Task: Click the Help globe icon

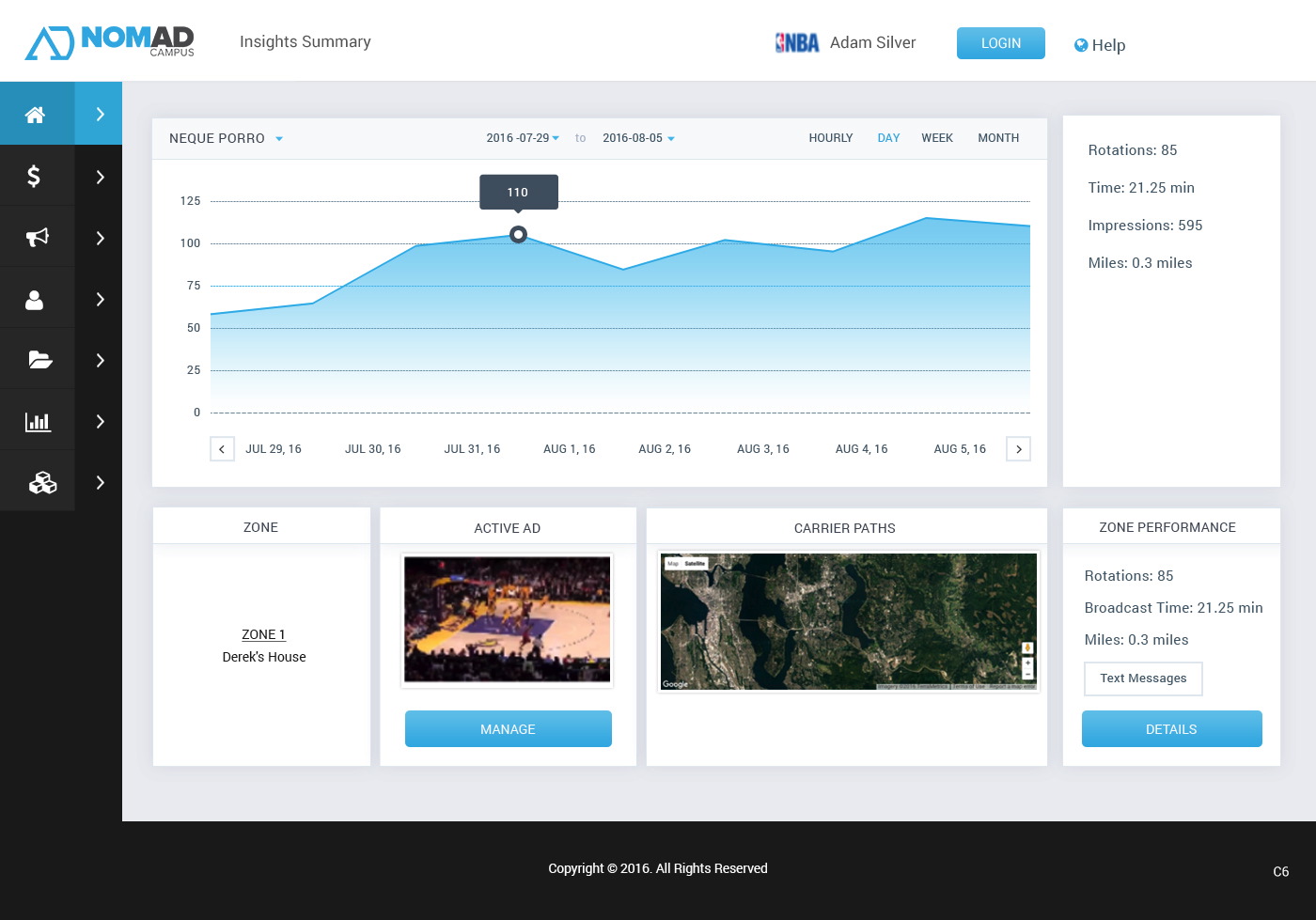Action: pyautogui.click(x=1080, y=45)
